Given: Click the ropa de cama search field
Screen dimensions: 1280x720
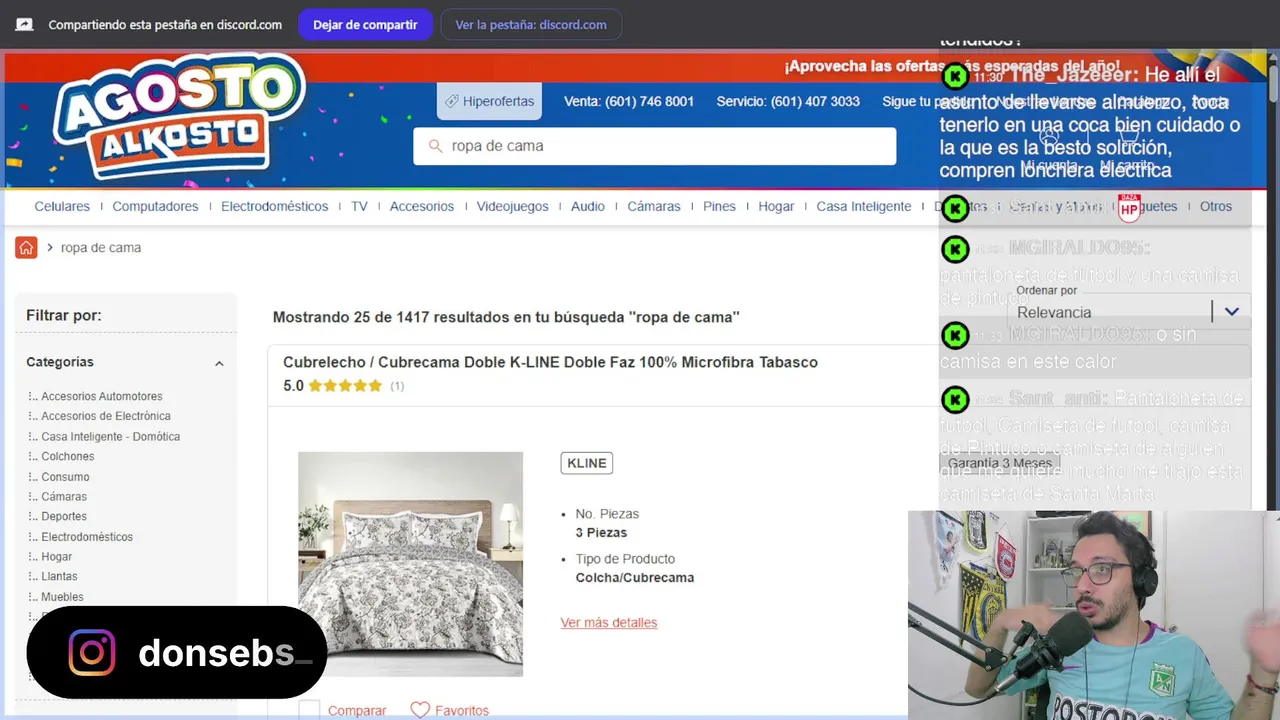Looking at the screenshot, I should pyautogui.click(x=655, y=146).
